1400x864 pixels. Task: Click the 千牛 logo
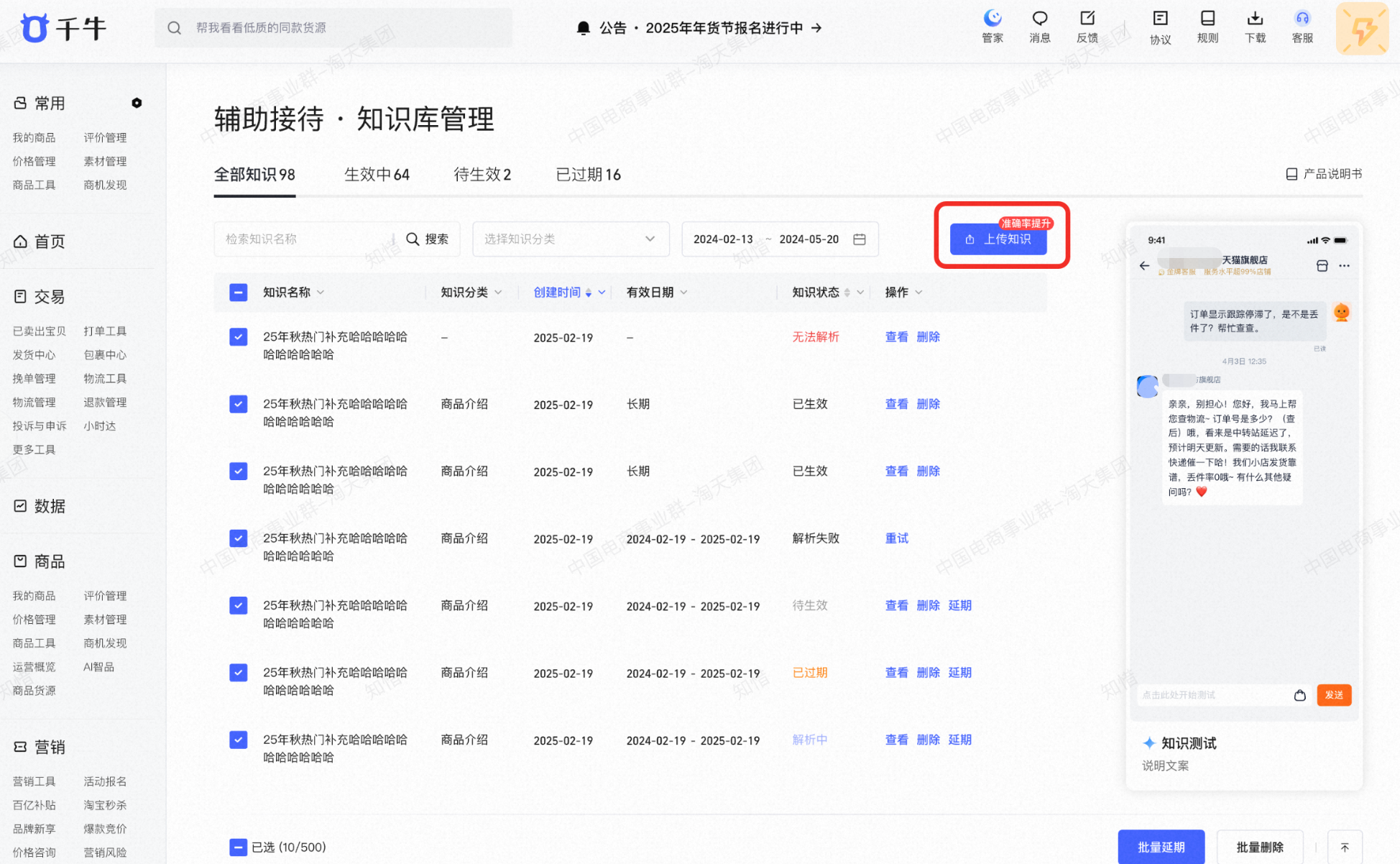[x=63, y=28]
